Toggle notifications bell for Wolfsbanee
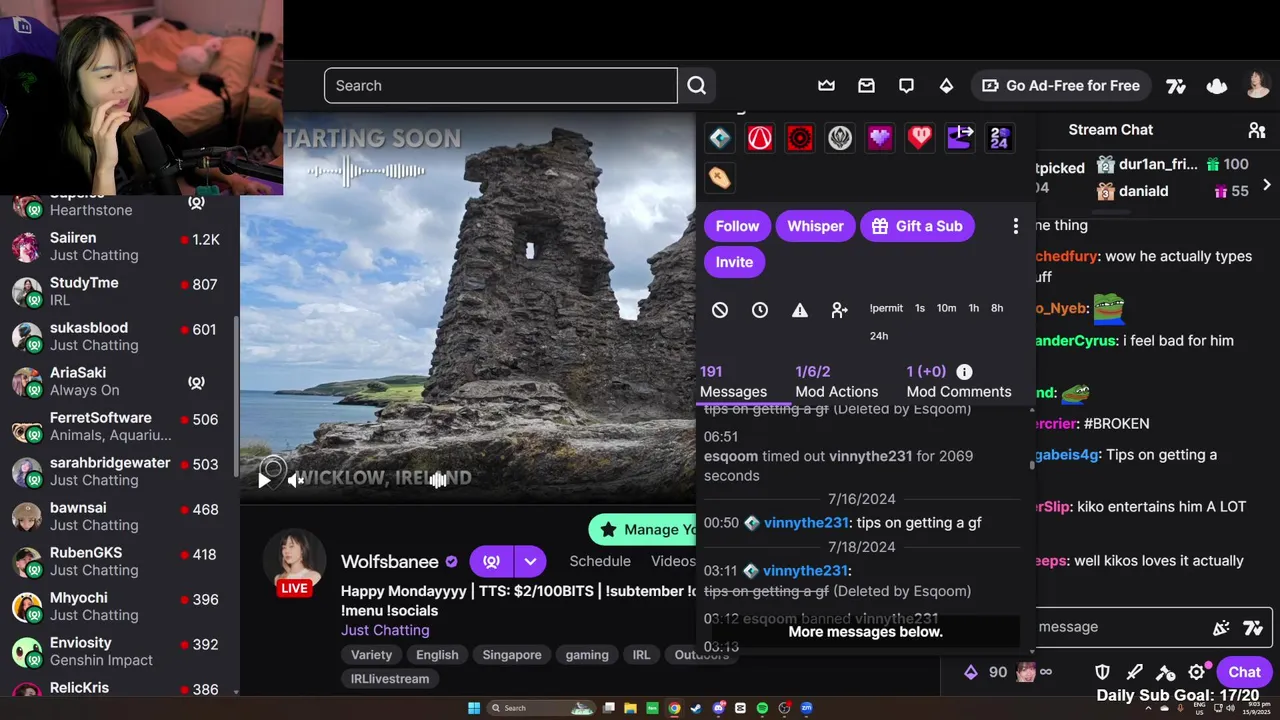Viewport: 1280px width, 720px height. [491, 561]
